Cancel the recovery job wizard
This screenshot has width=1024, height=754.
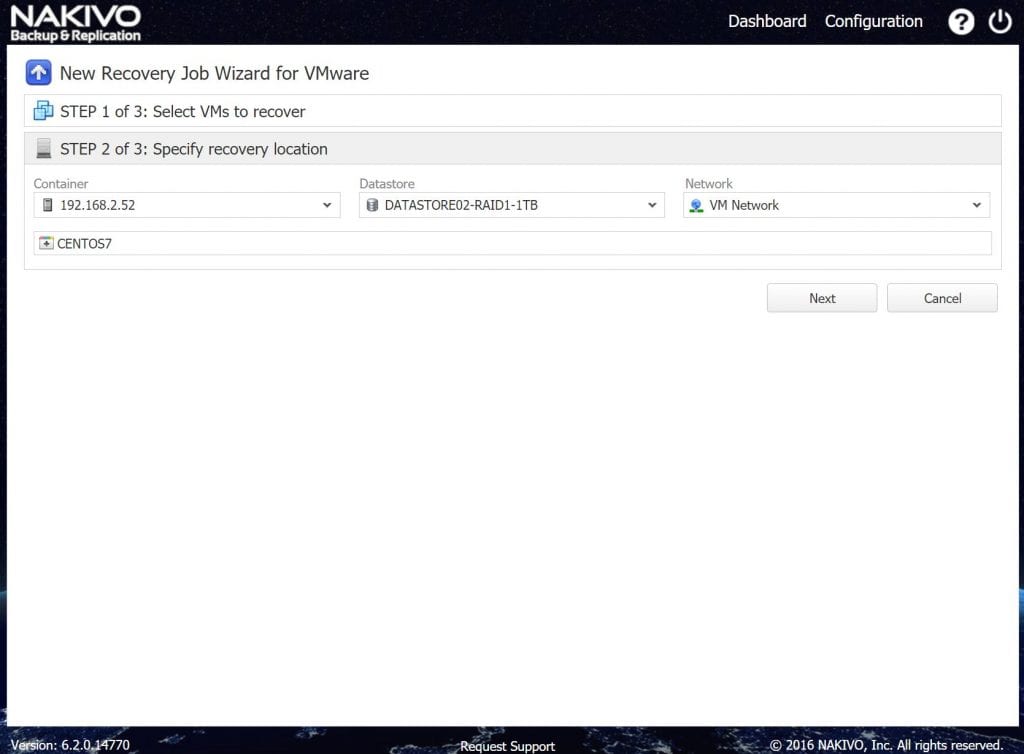(941, 297)
